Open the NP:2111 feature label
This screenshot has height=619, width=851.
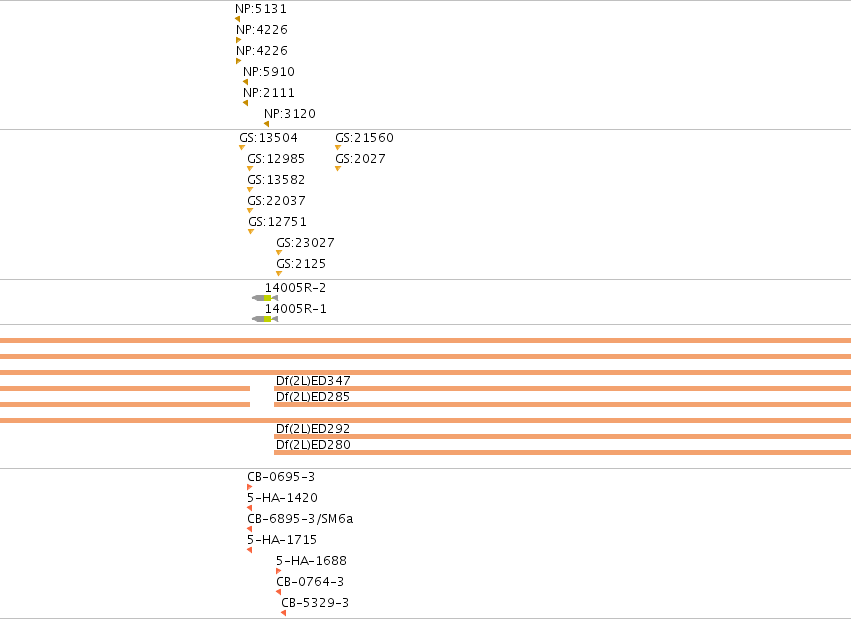point(269,93)
